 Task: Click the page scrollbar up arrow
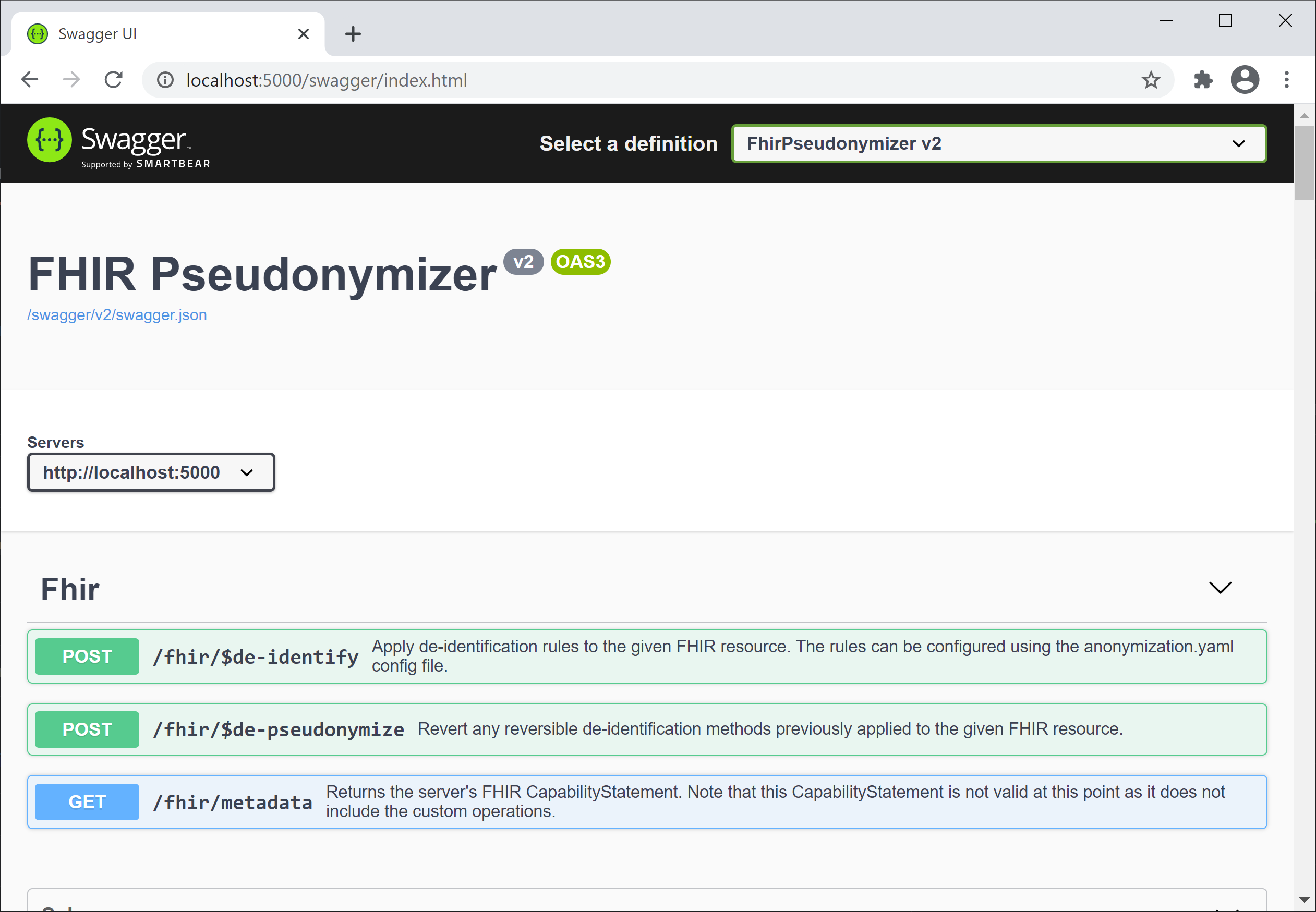(1304, 115)
